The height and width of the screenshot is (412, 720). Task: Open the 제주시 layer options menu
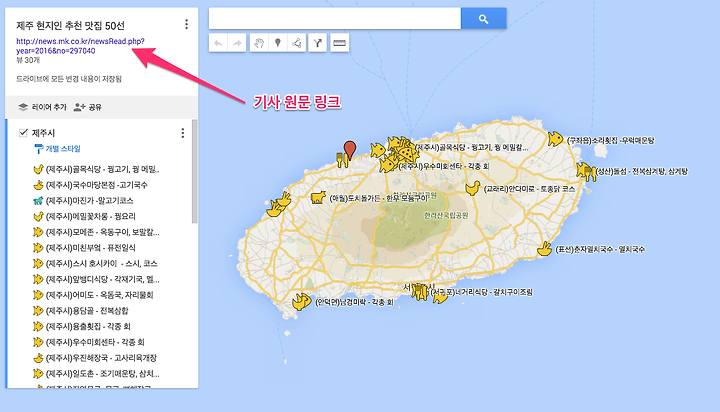[183, 133]
